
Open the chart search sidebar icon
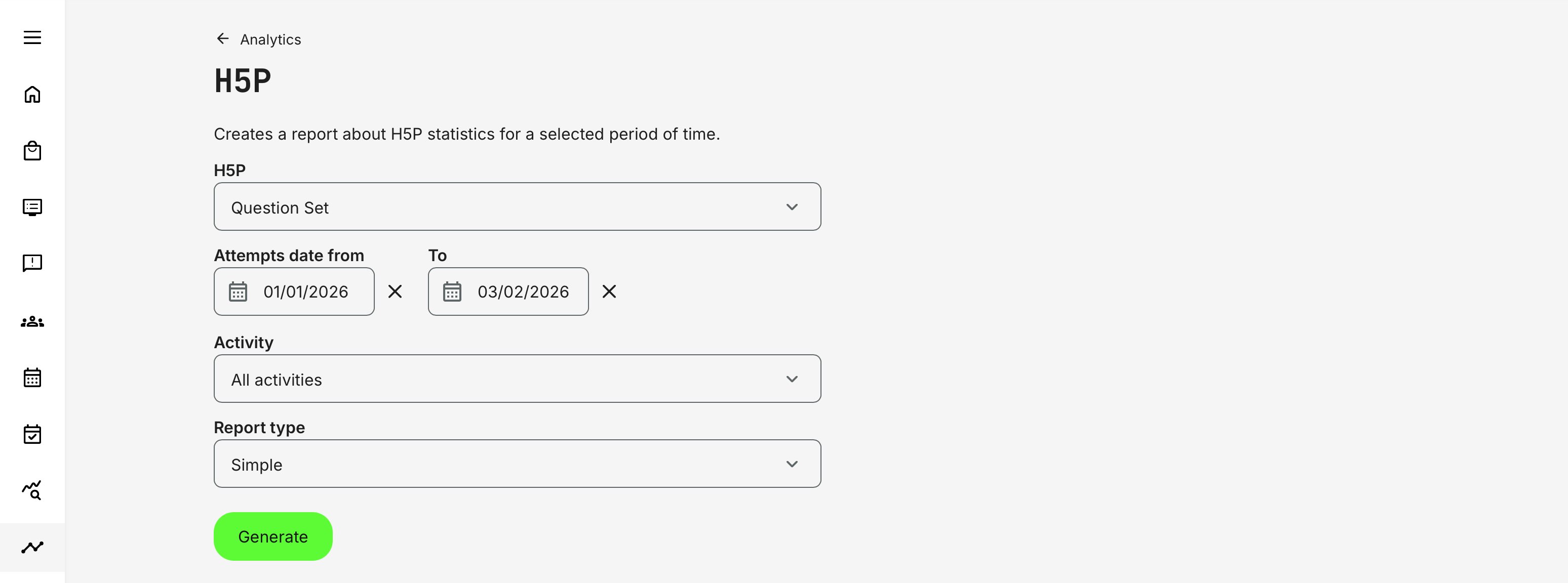click(32, 490)
